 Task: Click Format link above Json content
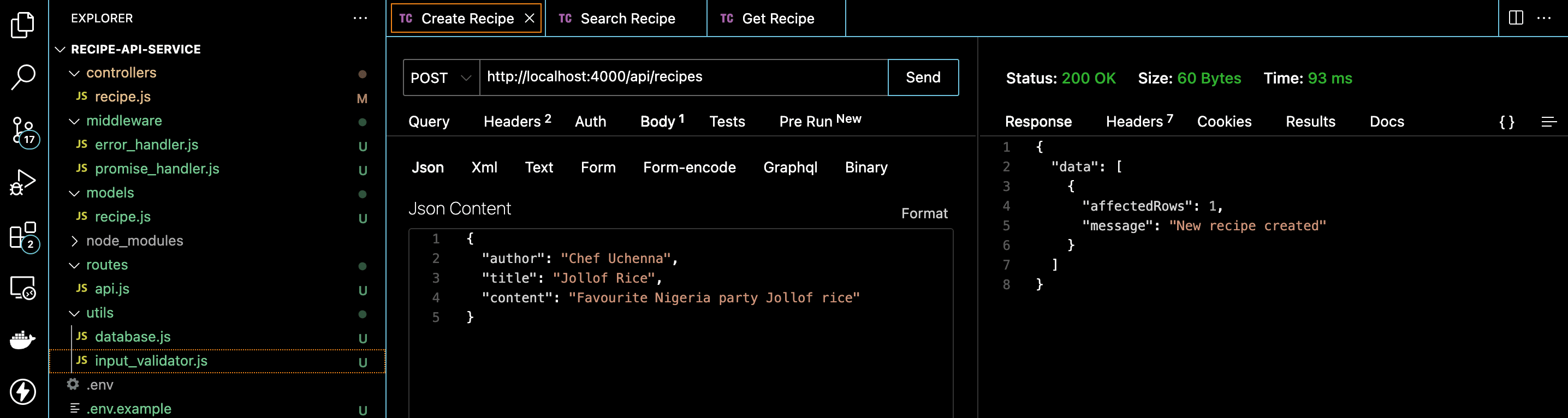tap(924, 213)
